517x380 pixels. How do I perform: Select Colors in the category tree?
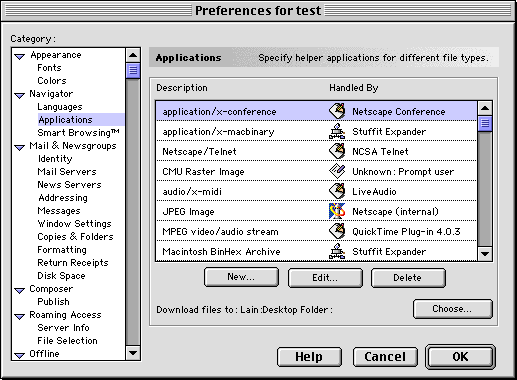point(52,81)
